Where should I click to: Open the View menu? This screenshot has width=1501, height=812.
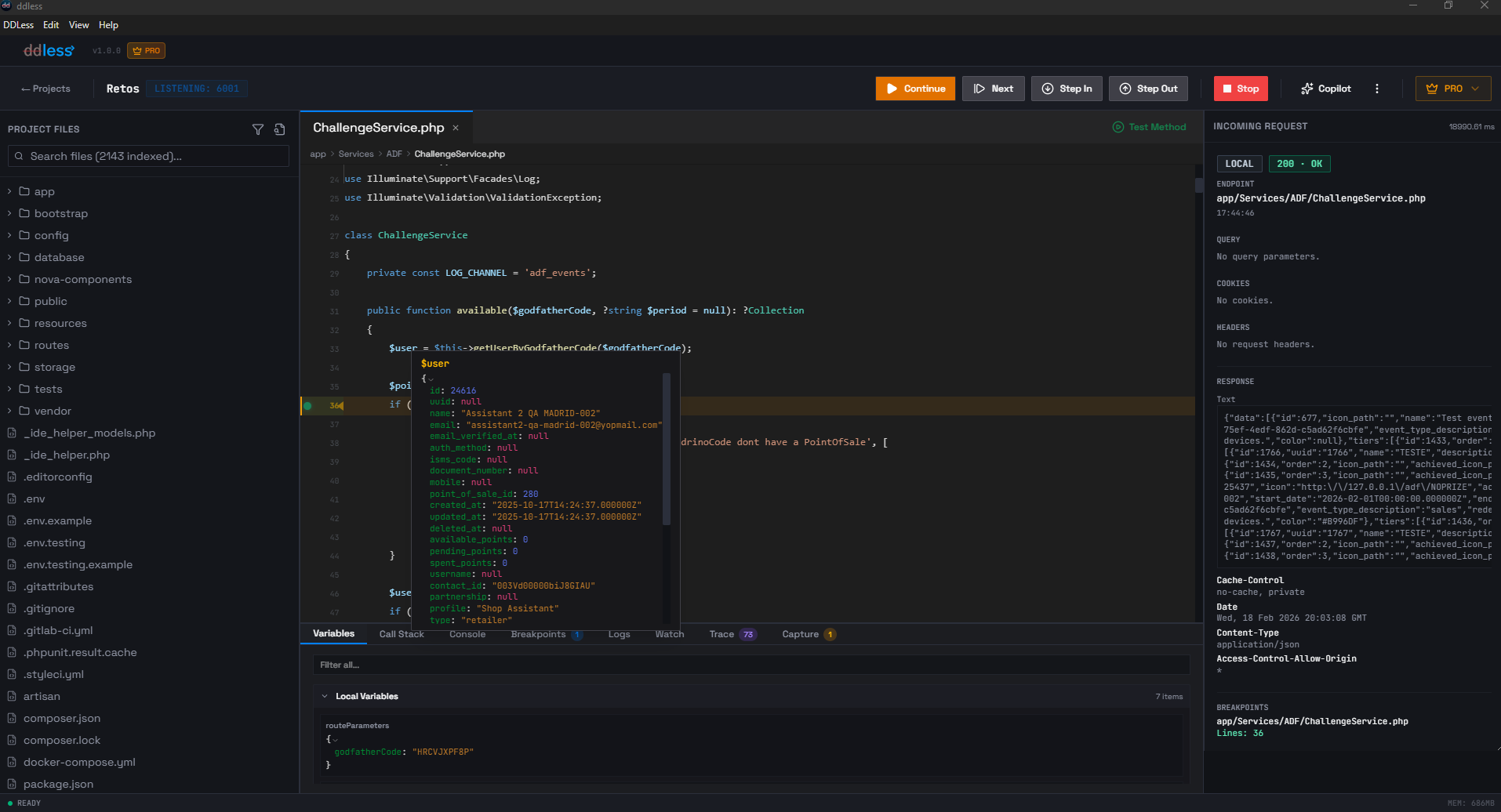78,24
